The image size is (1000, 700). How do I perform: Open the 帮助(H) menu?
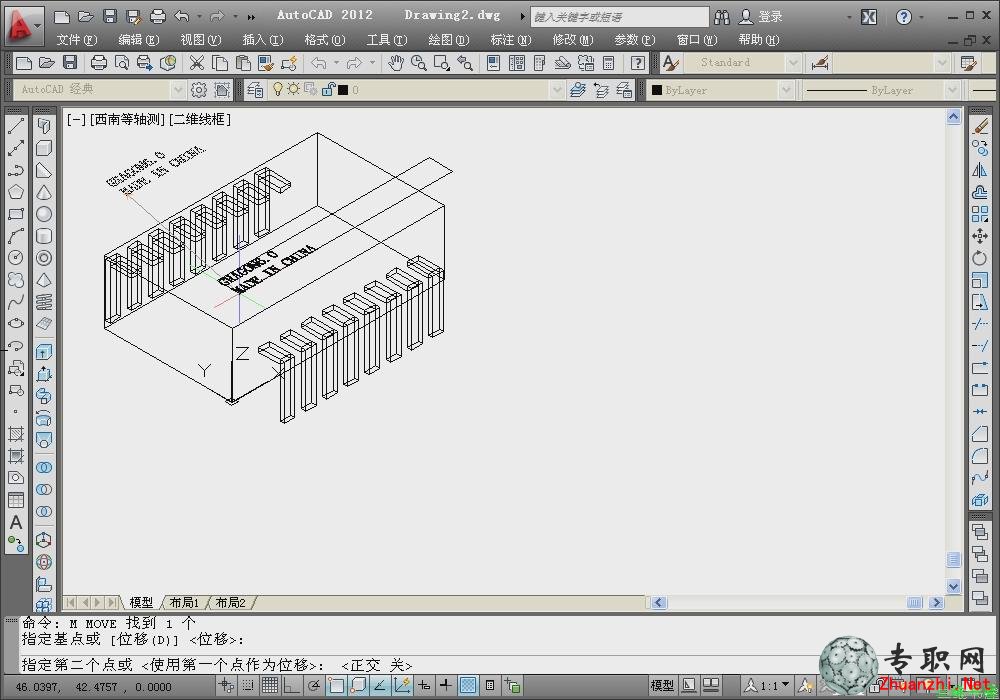[759, 40]
